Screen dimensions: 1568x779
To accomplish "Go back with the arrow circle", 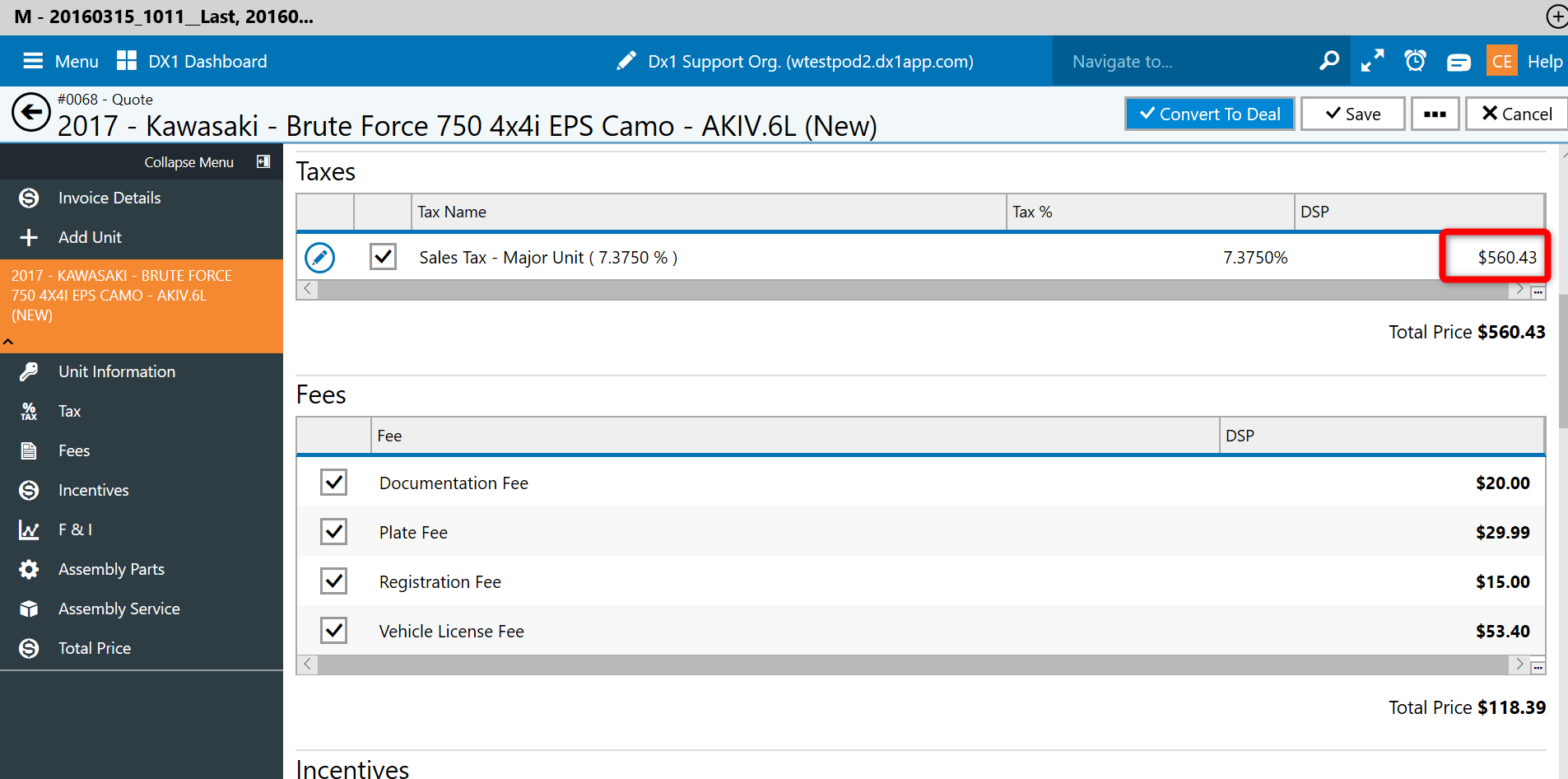I will (31, 113).
